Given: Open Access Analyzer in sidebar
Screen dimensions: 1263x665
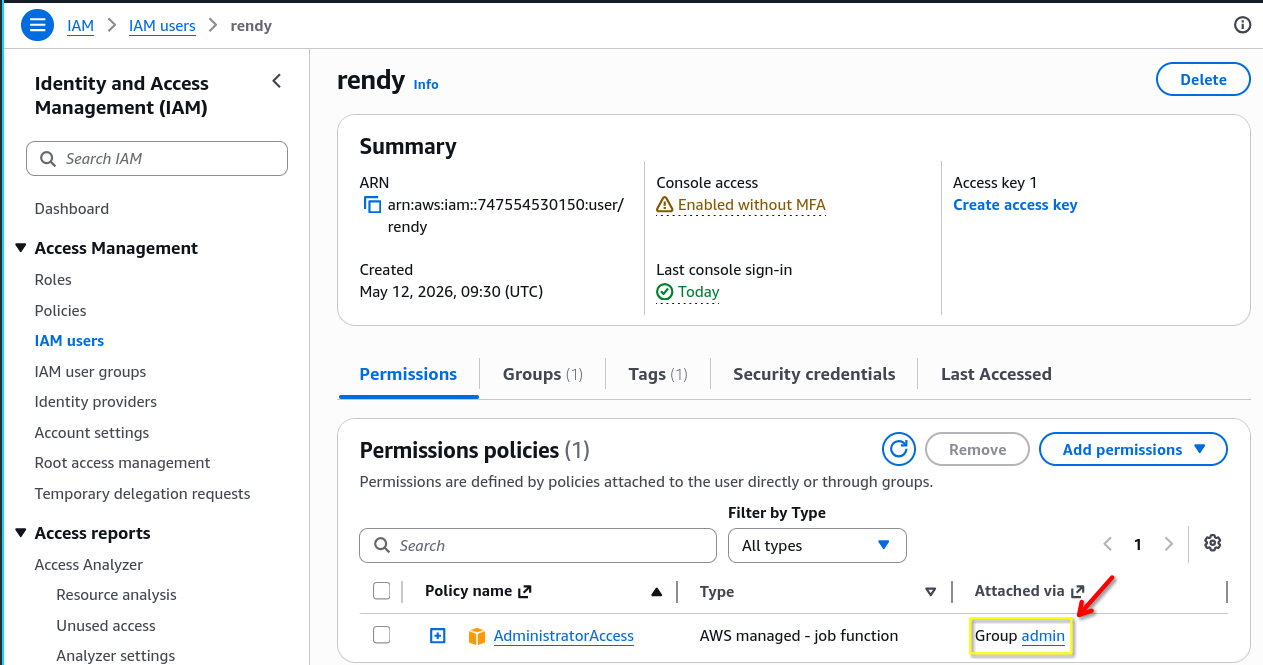Looking at the screenshot, I should pyautogui.click(x=89, y=565).
